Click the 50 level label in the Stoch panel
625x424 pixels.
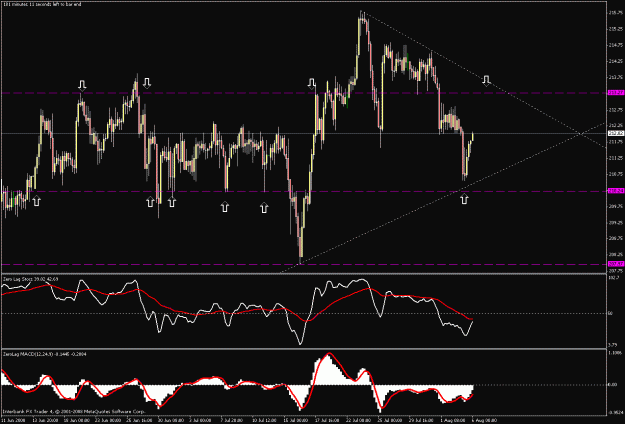click(x=611, y=314)
